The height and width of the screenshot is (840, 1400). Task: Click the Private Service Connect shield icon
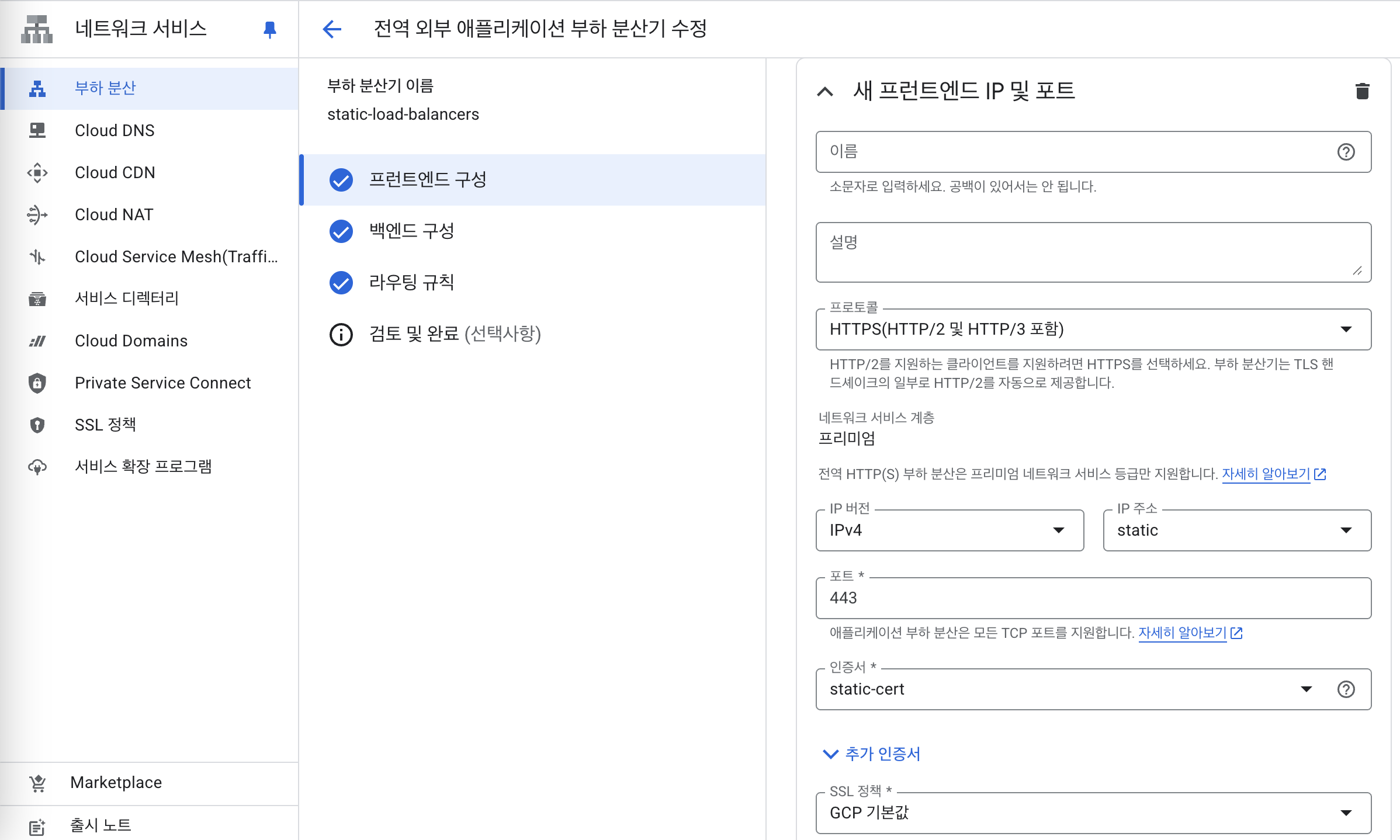(x=37, y=383)
